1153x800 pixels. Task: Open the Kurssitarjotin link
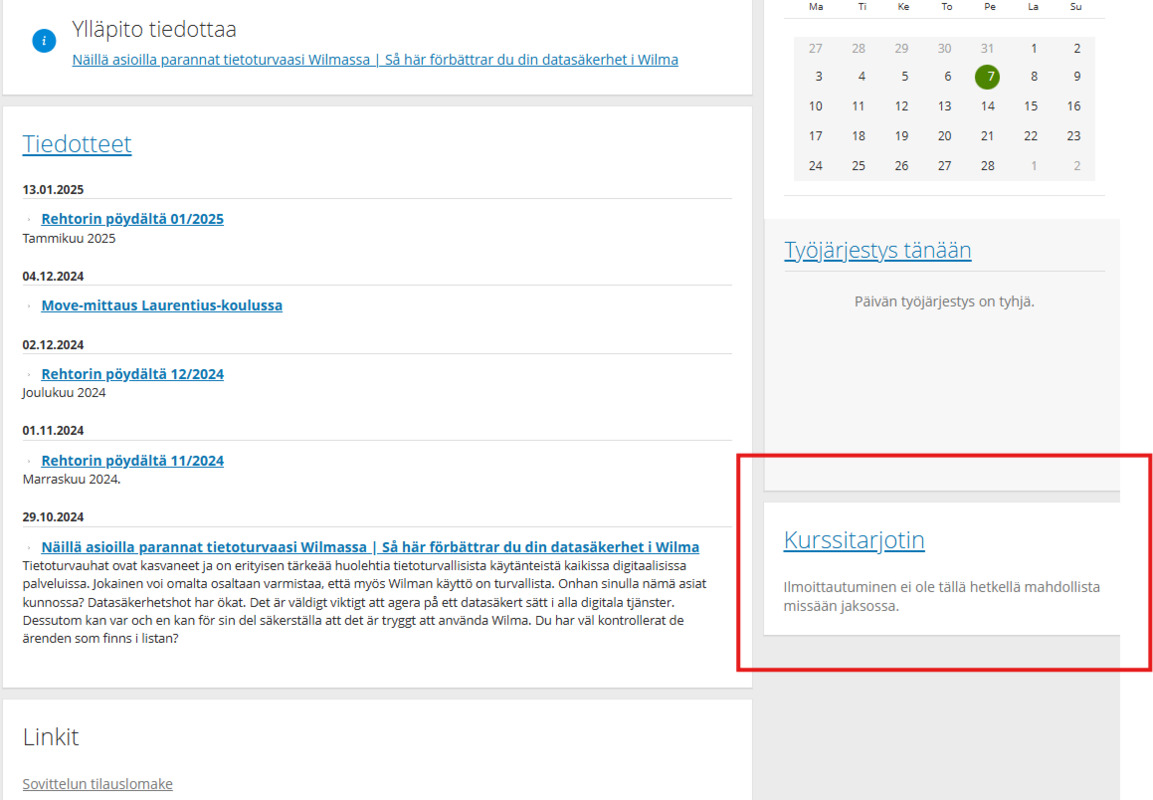[x=854, y=540]
